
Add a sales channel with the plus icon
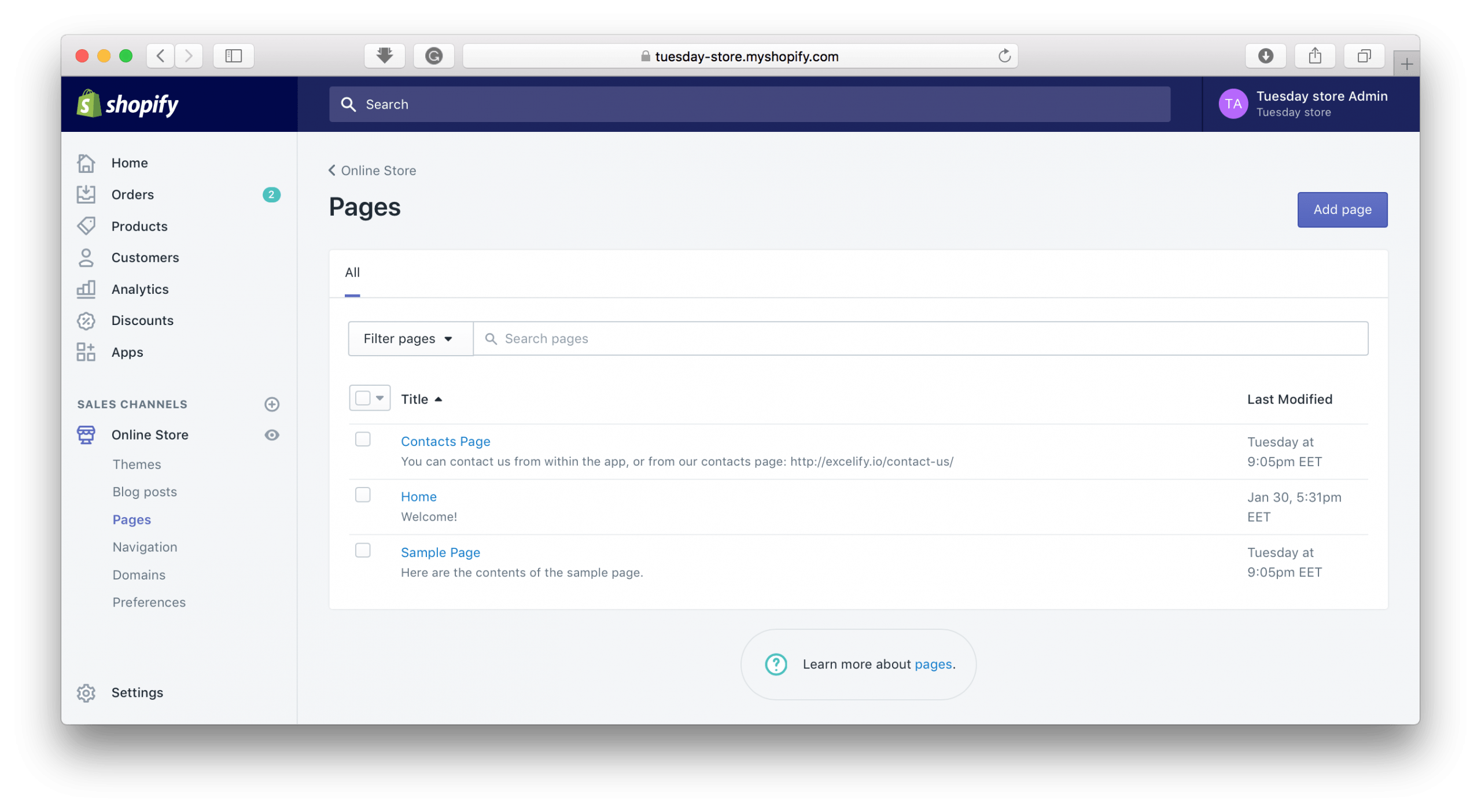pos(272,404)
